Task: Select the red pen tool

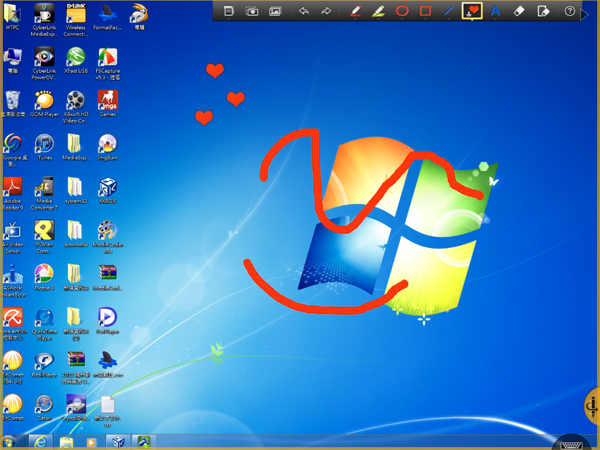Action: tap(355, 11)
